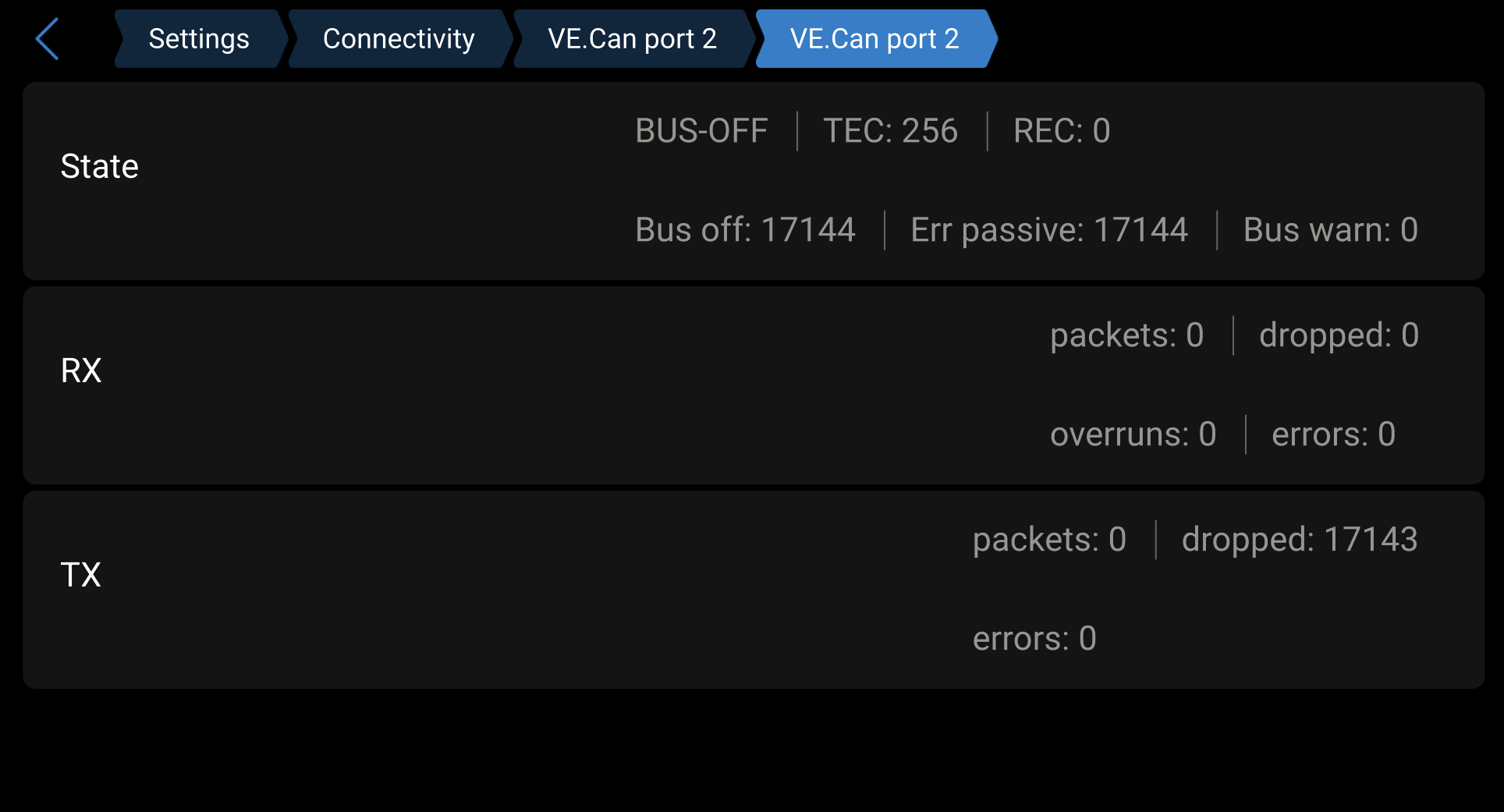1504x812 pixels.
Task: Select the Err passive: 17144 value
Action: click(x=1049, y=230)
